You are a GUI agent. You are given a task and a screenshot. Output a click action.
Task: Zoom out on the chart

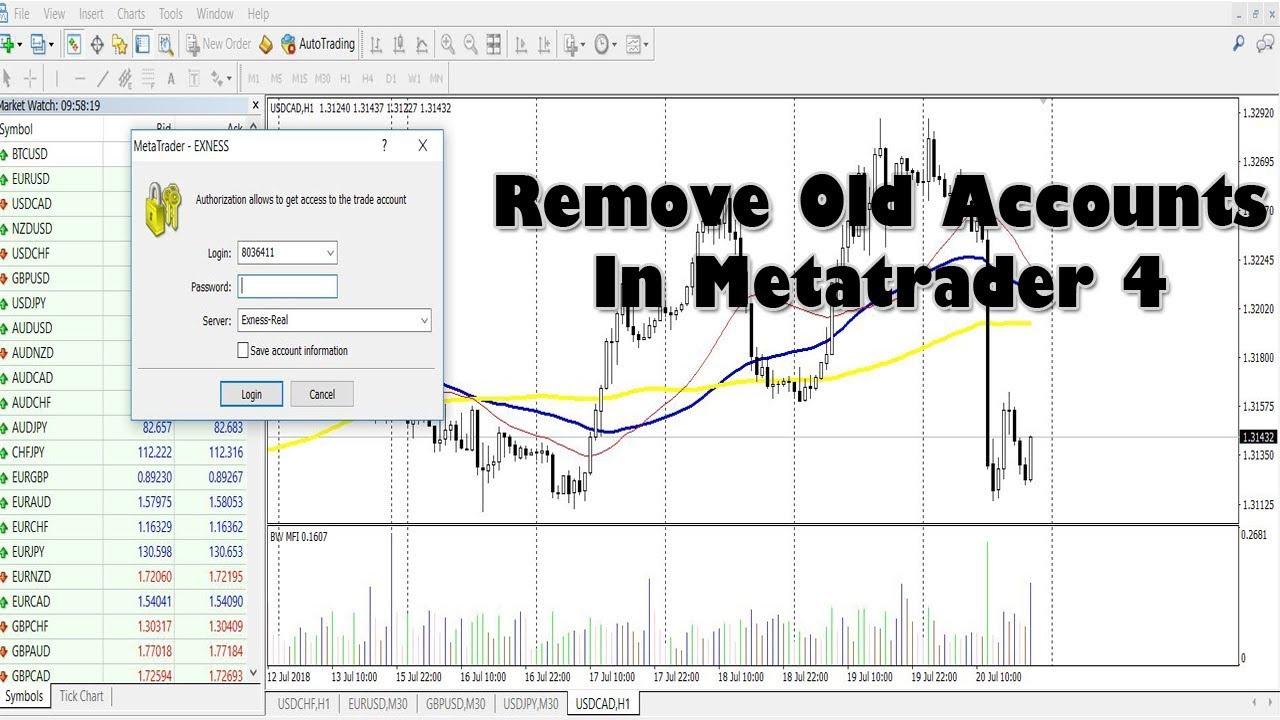(x=470, y=44)
